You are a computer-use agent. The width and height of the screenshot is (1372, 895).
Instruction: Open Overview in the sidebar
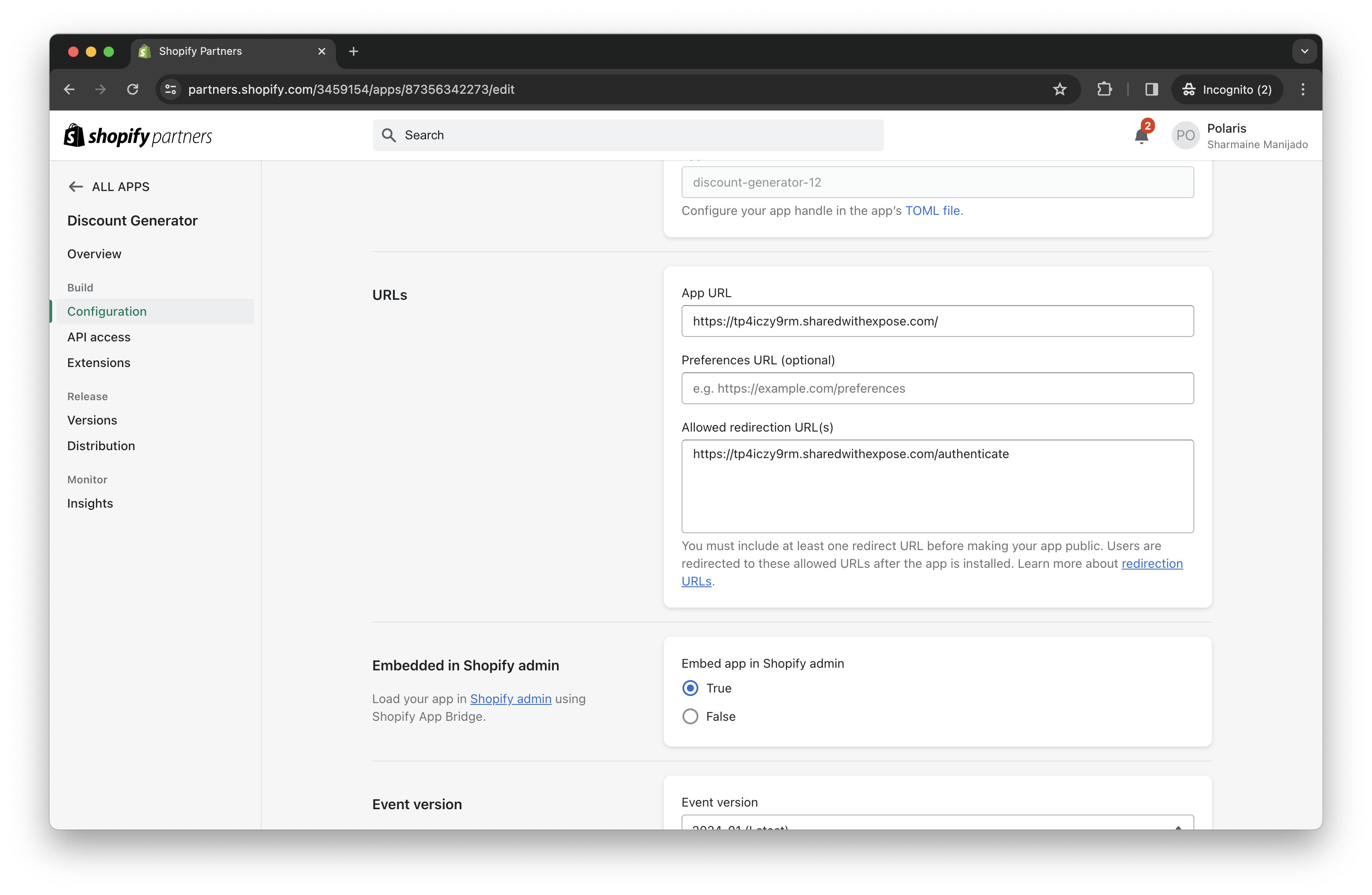(94, 254)
